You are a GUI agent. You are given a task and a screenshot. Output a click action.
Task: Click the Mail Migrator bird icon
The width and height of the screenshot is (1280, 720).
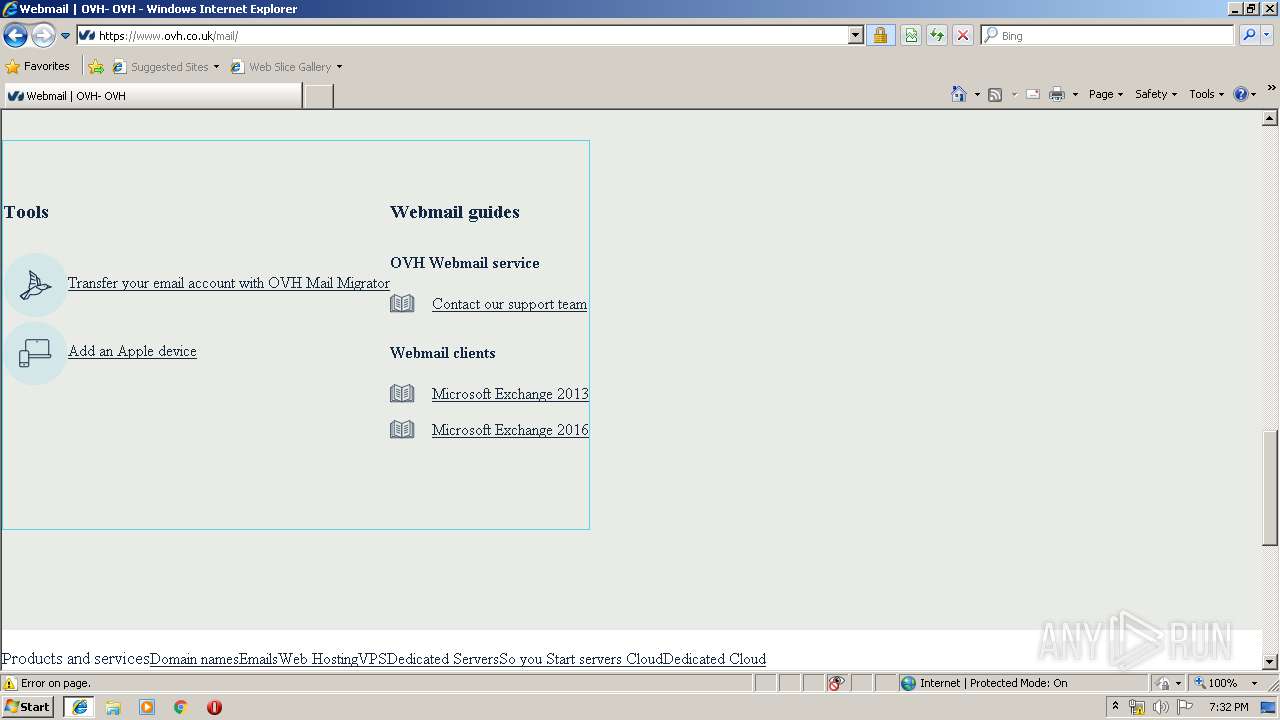tap(35, 285)
